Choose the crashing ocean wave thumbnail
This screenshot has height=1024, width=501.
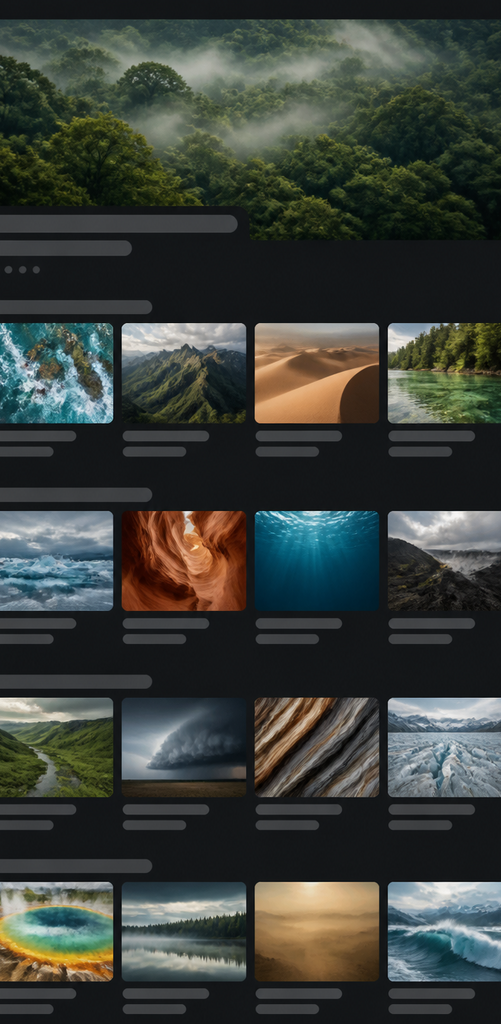coord(444,932)
